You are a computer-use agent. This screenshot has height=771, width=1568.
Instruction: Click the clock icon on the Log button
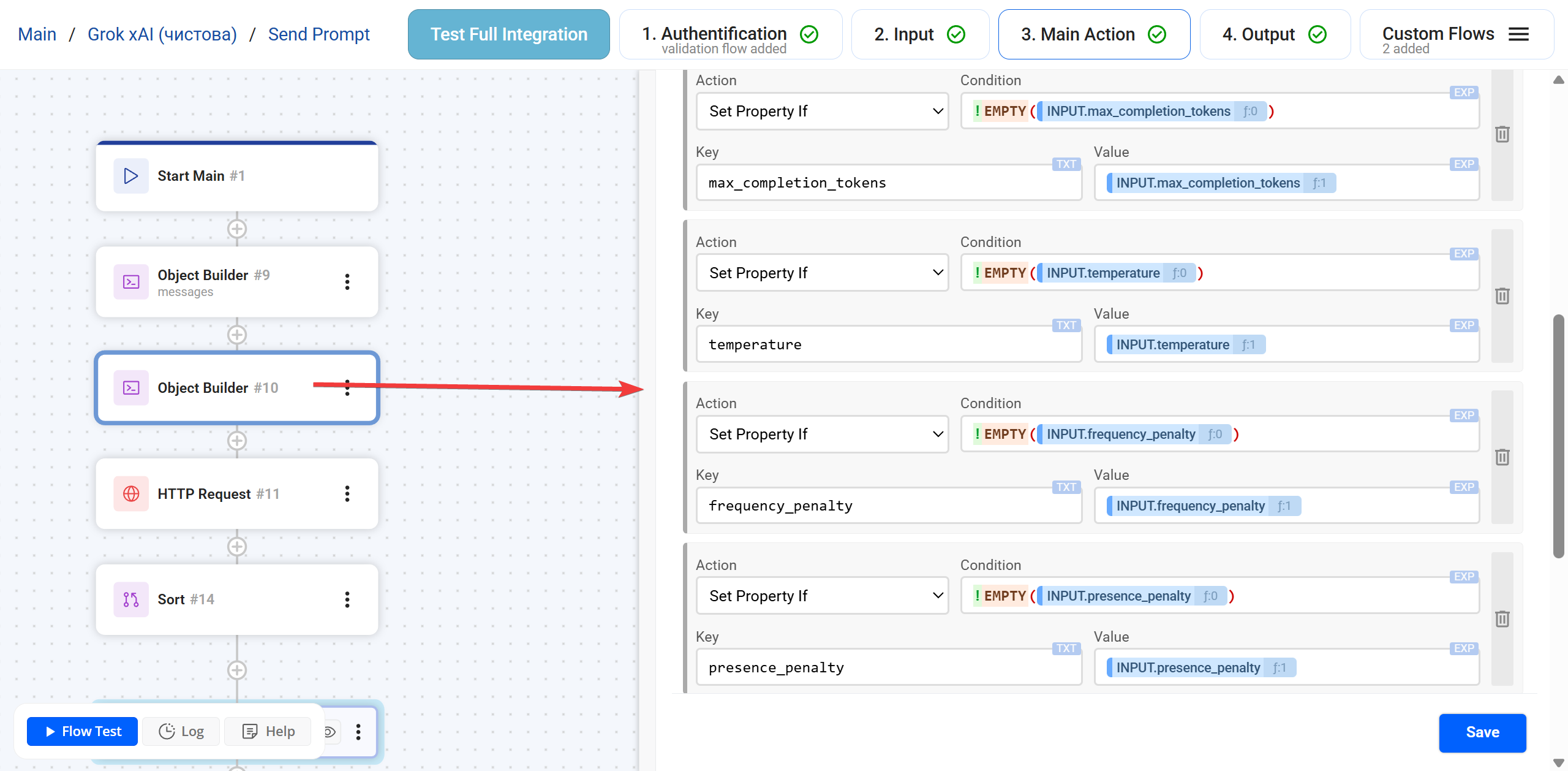[x=167, y=731]
